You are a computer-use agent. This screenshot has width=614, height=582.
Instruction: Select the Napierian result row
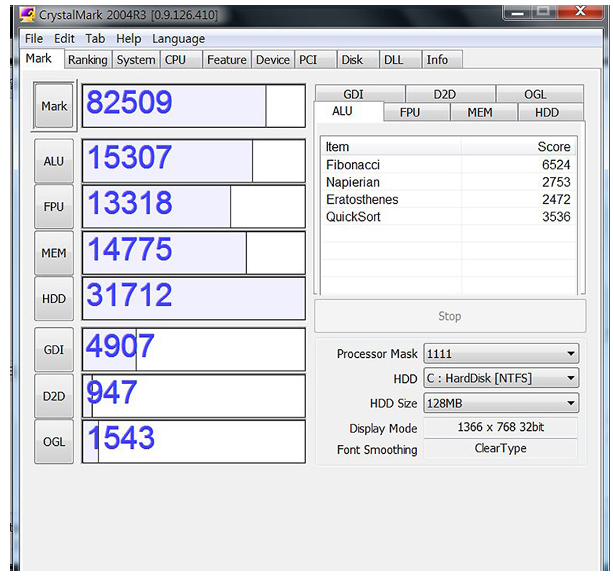coord(448,182)
